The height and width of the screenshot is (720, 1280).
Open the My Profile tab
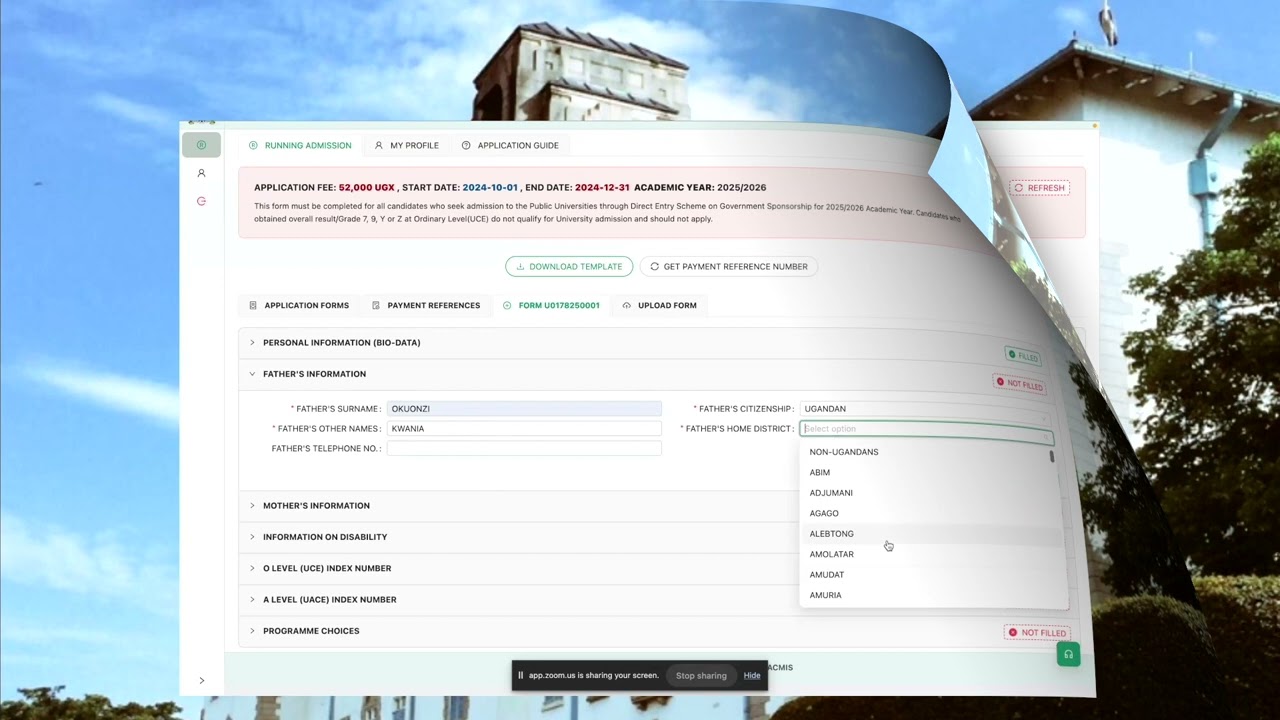coord(406,145)
